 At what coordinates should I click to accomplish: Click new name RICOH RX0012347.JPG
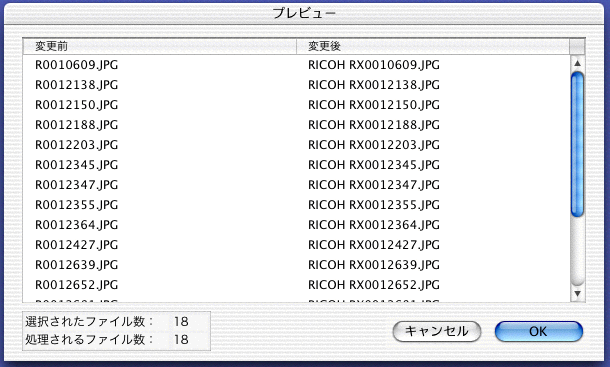point(374,185)
